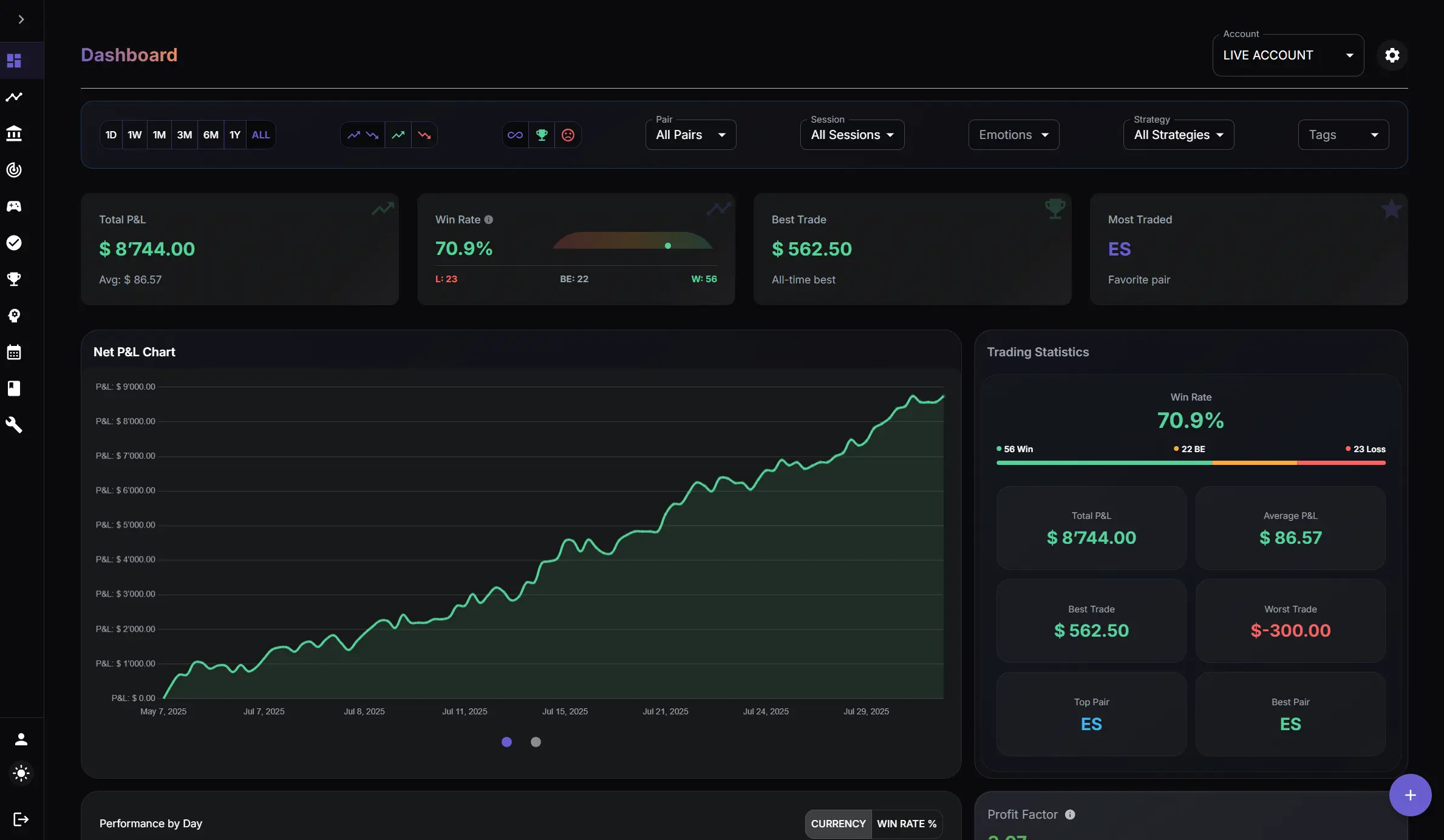Viewport: 1444px width, 840px height.
Task: Select the psychology head icon in sidebar
Action: tap(13, 315)
